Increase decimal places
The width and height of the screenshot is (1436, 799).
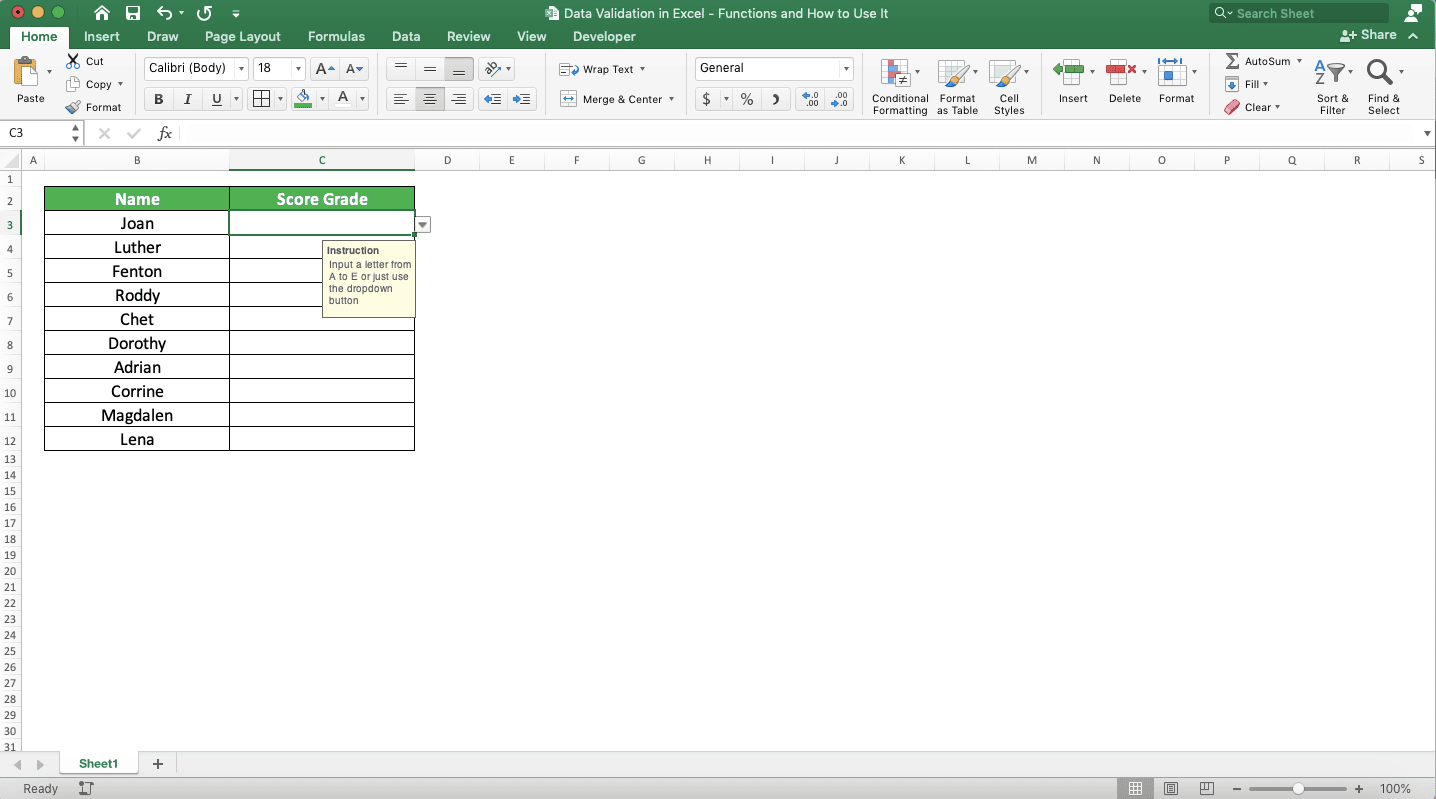click(x=809, y=99)
